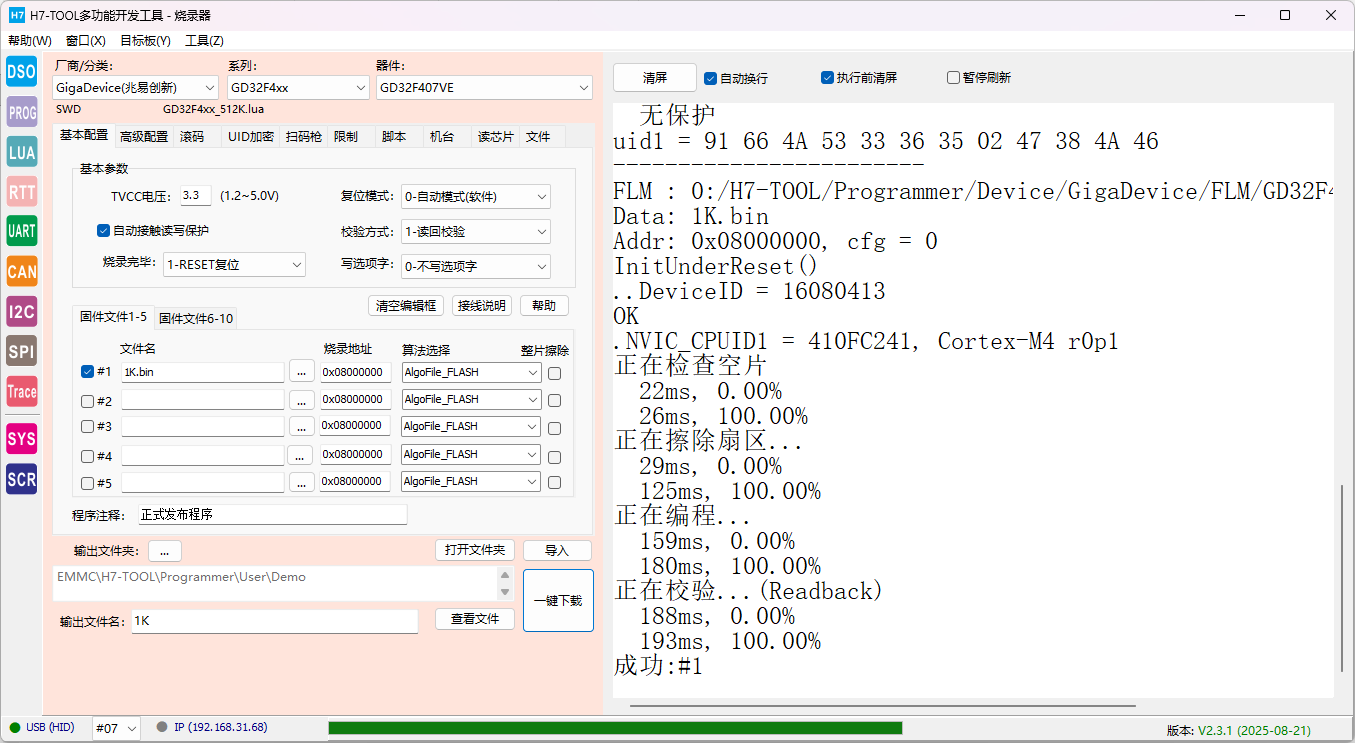1355x743 pixels.
Task: Open the UART serial tool
Action: coord(22,231)
